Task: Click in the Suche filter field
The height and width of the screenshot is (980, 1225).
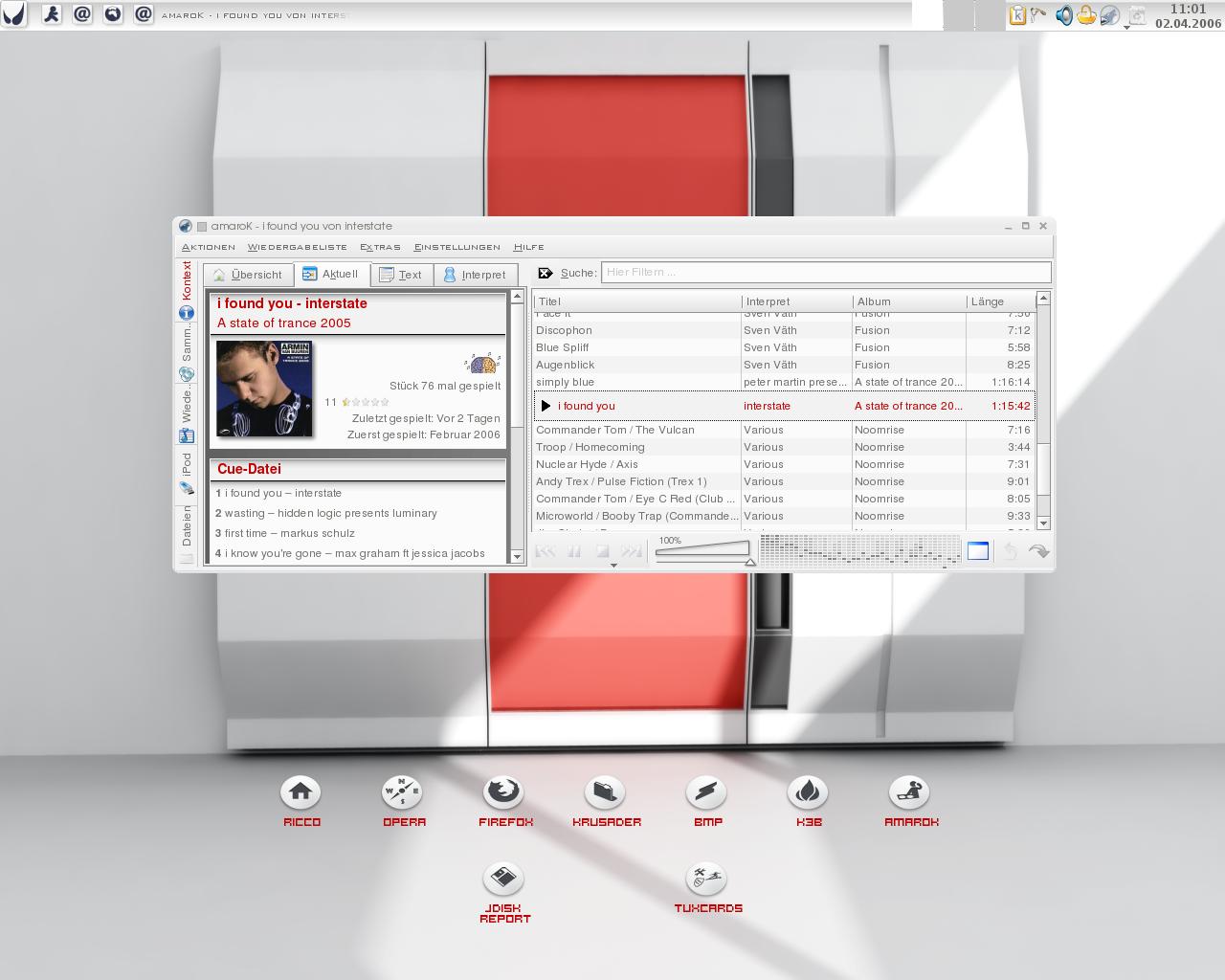Action: click(826, 273)
